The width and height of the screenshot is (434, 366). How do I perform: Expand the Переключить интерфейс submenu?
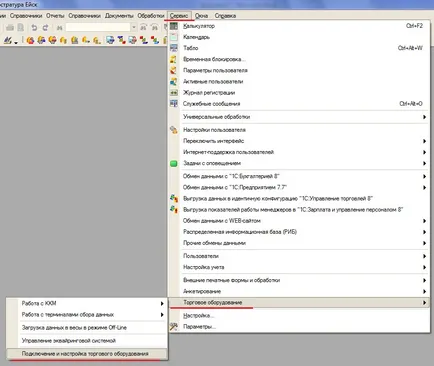point(424,141)
